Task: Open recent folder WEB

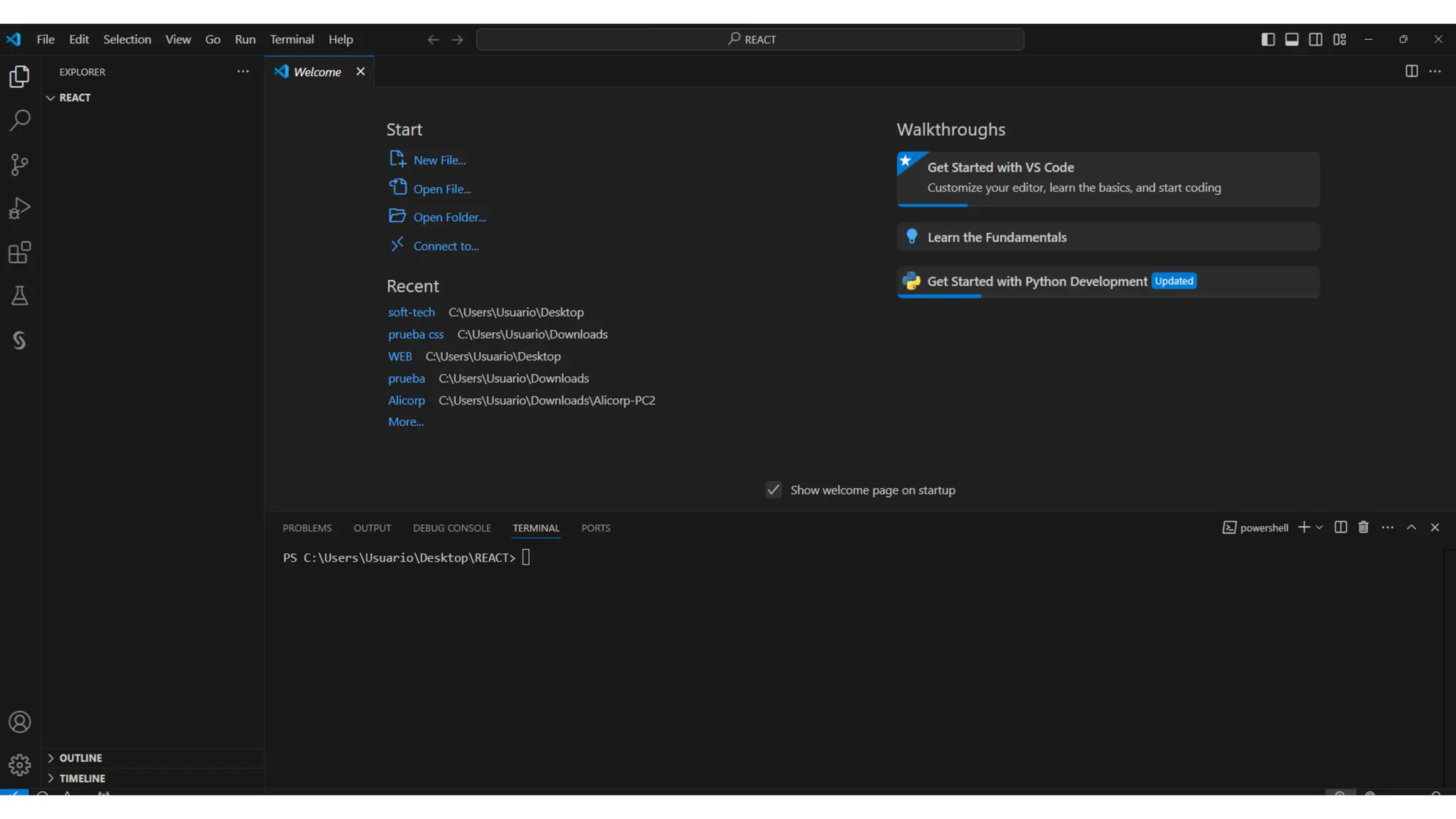Action: pyautogui.click(x=400, y=356)
